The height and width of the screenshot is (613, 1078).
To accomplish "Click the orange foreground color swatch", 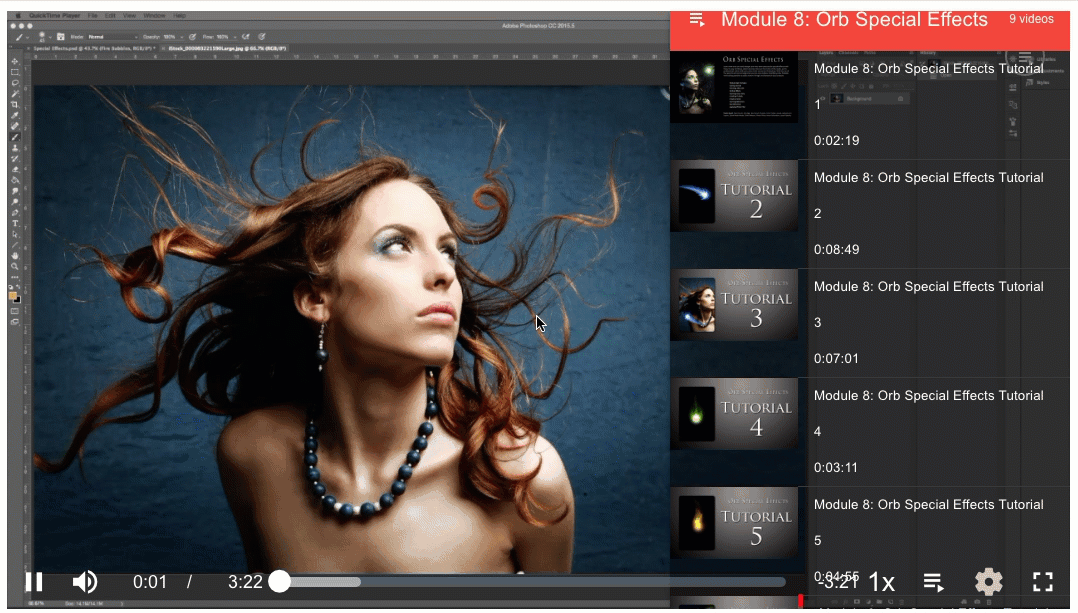I will click(x=12, y=295).
